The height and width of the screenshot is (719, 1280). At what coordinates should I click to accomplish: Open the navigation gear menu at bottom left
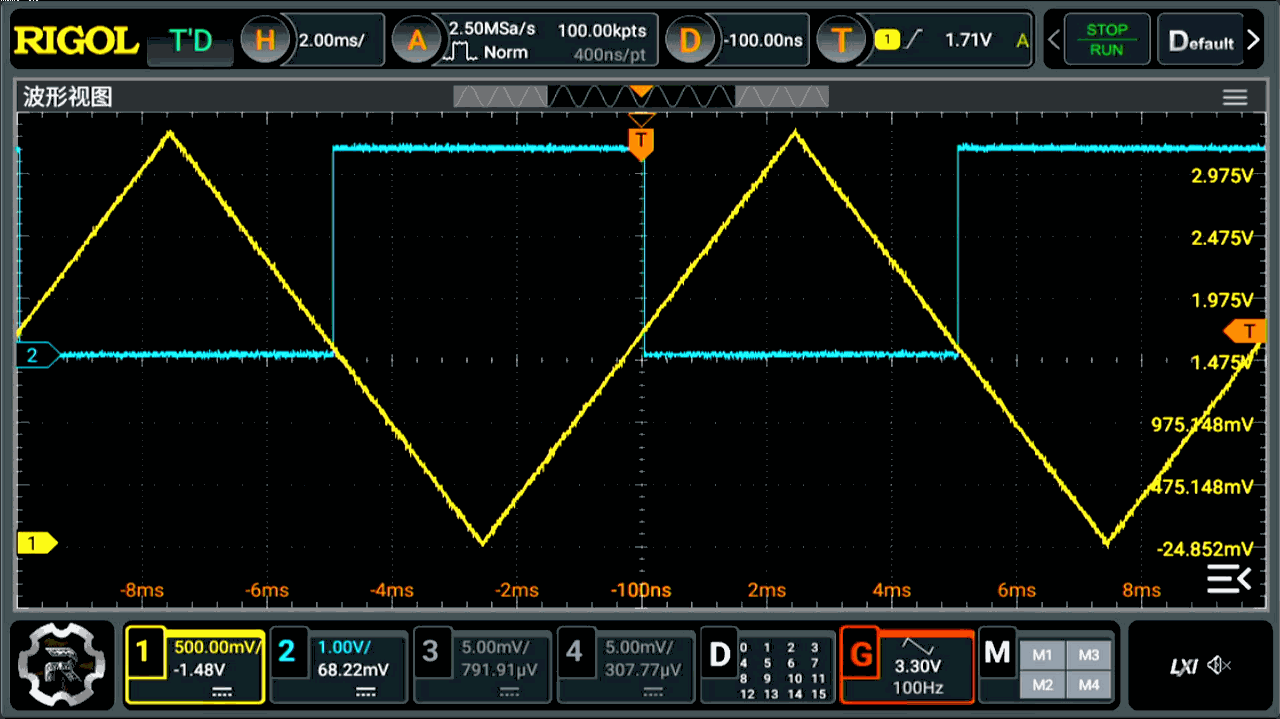point(62,664)
